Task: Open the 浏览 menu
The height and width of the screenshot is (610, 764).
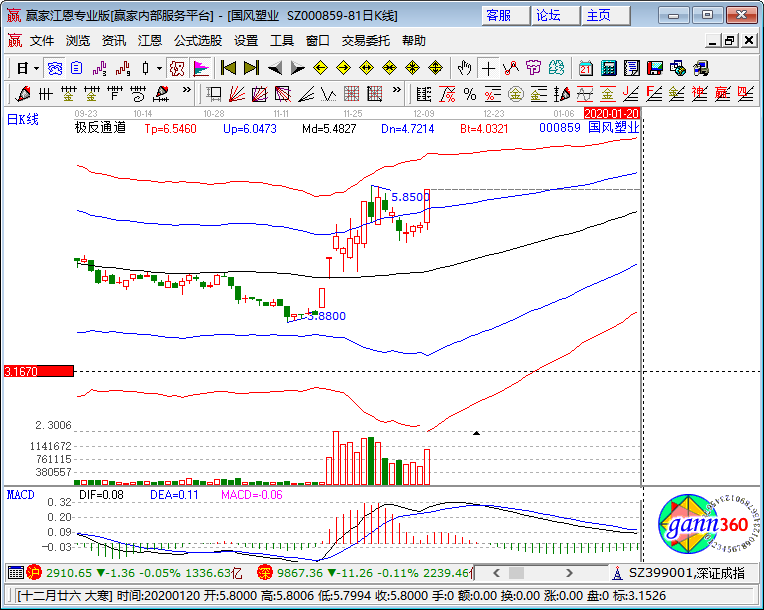Action: (78, 41)
